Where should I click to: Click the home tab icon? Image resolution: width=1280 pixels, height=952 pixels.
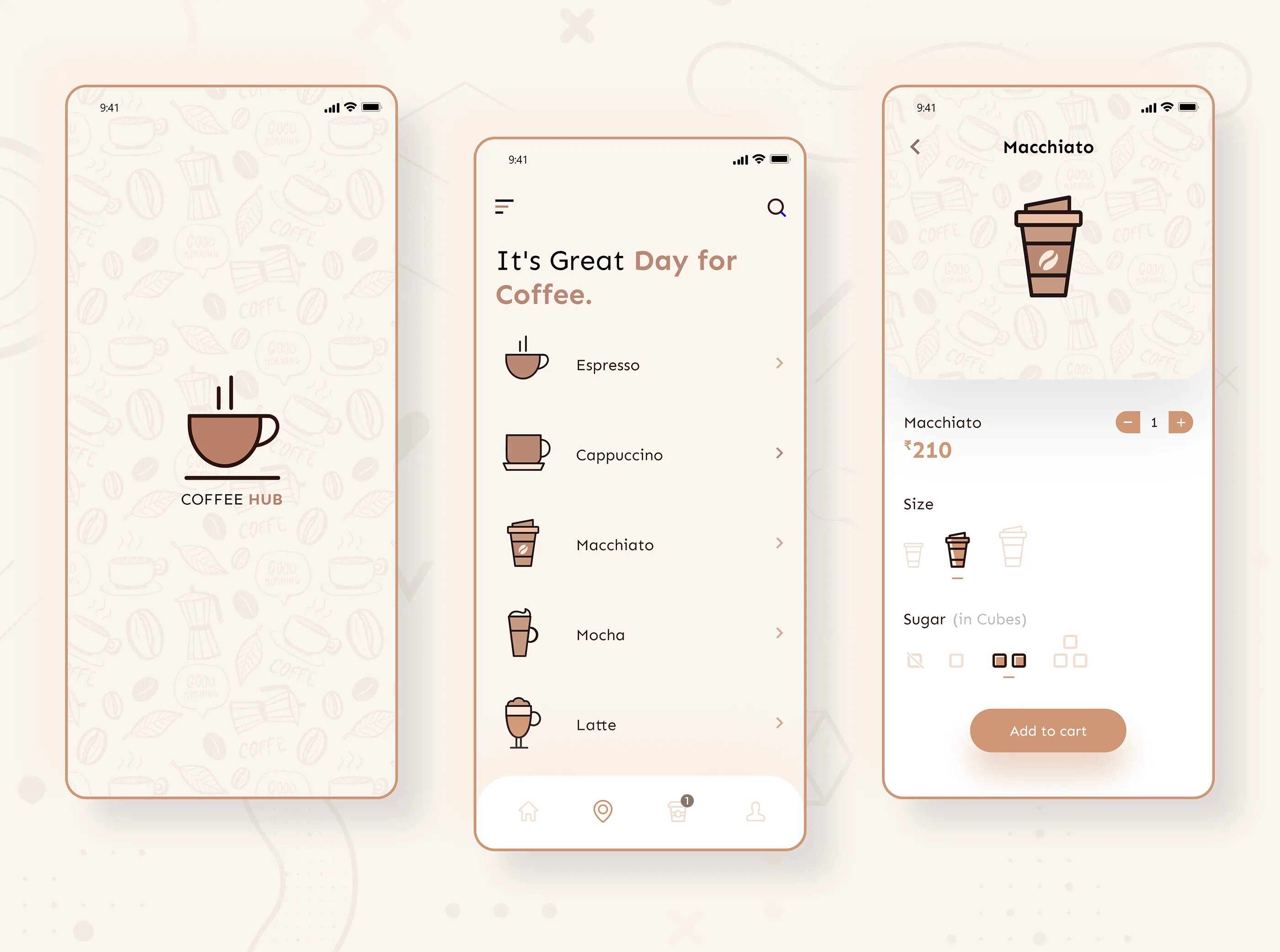coord(527,811)
